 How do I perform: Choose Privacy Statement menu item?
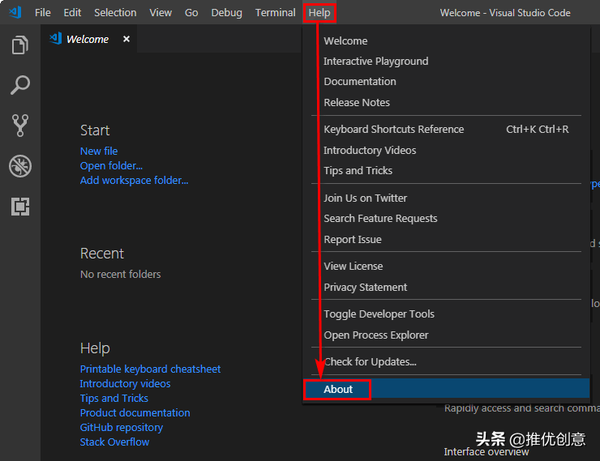pos(446,287)
